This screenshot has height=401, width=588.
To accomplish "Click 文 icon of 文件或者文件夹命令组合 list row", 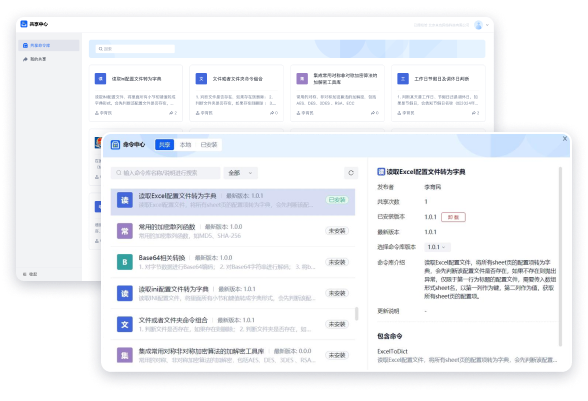I will (124, 325).
